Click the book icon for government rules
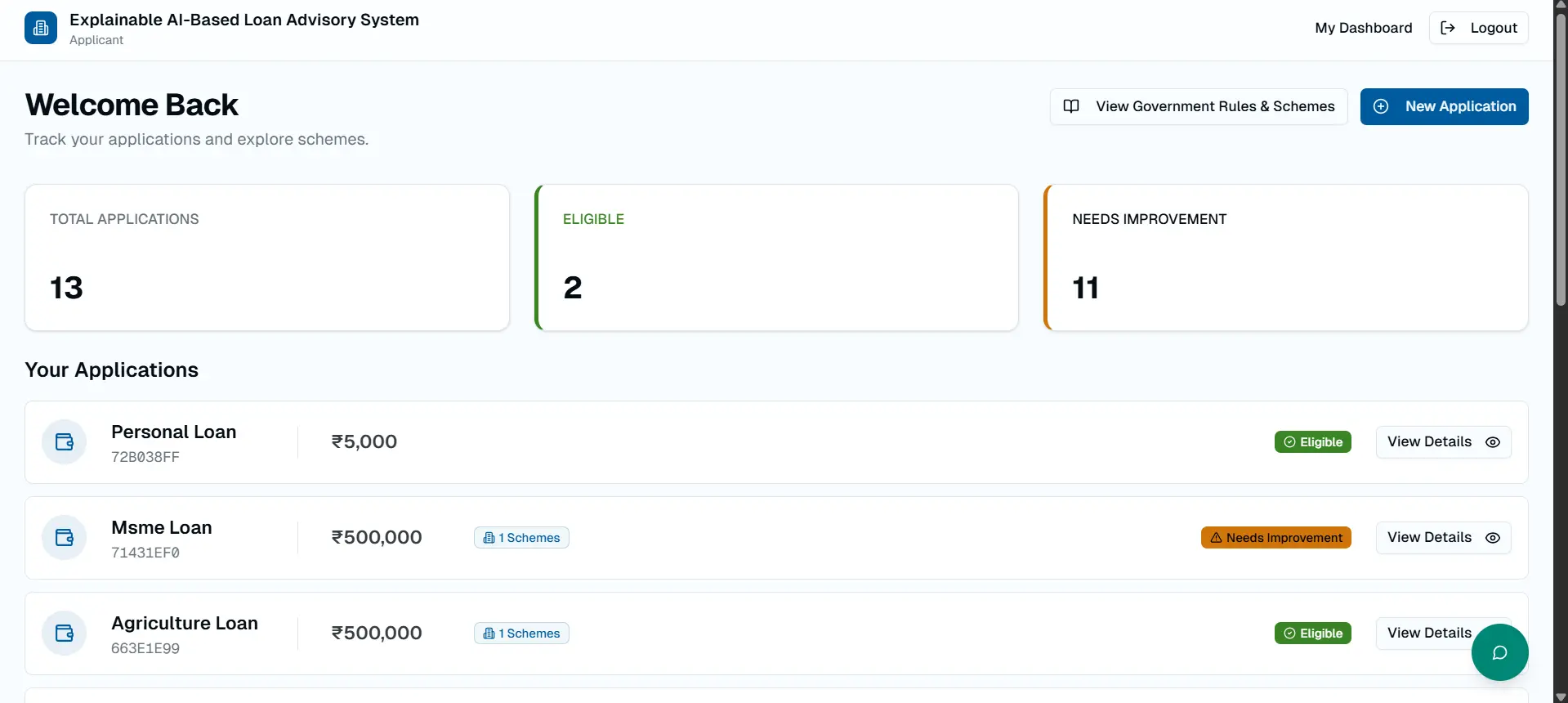This screenshot has width=1568, height=703. point(1071,106)
